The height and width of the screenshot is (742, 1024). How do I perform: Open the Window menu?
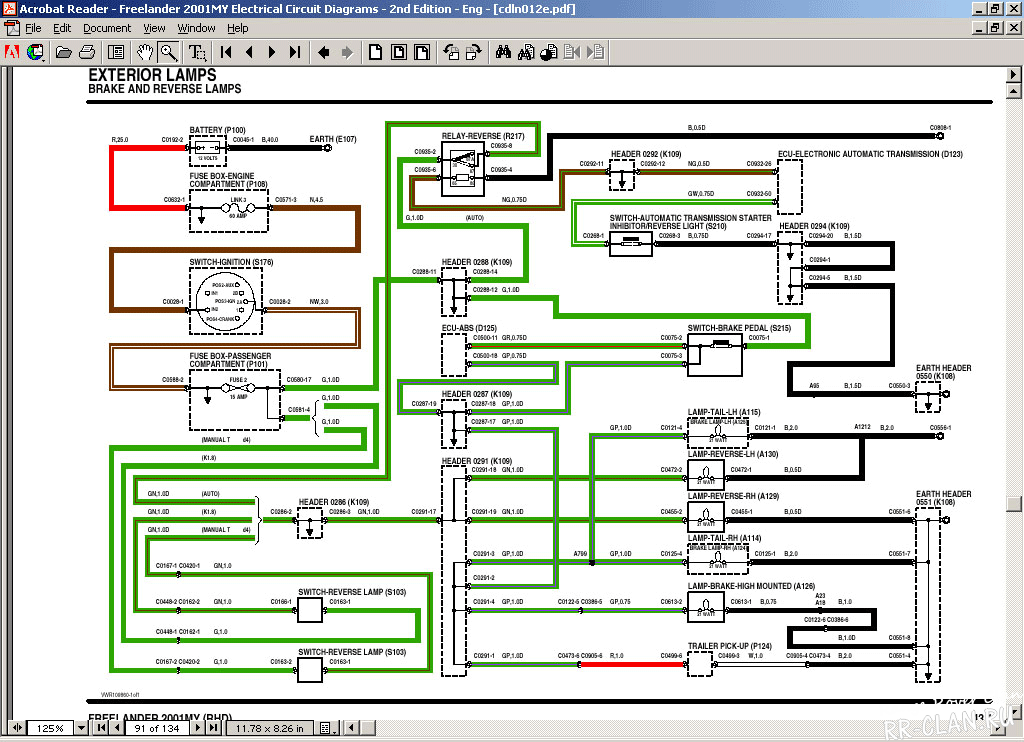coord(196,28)
